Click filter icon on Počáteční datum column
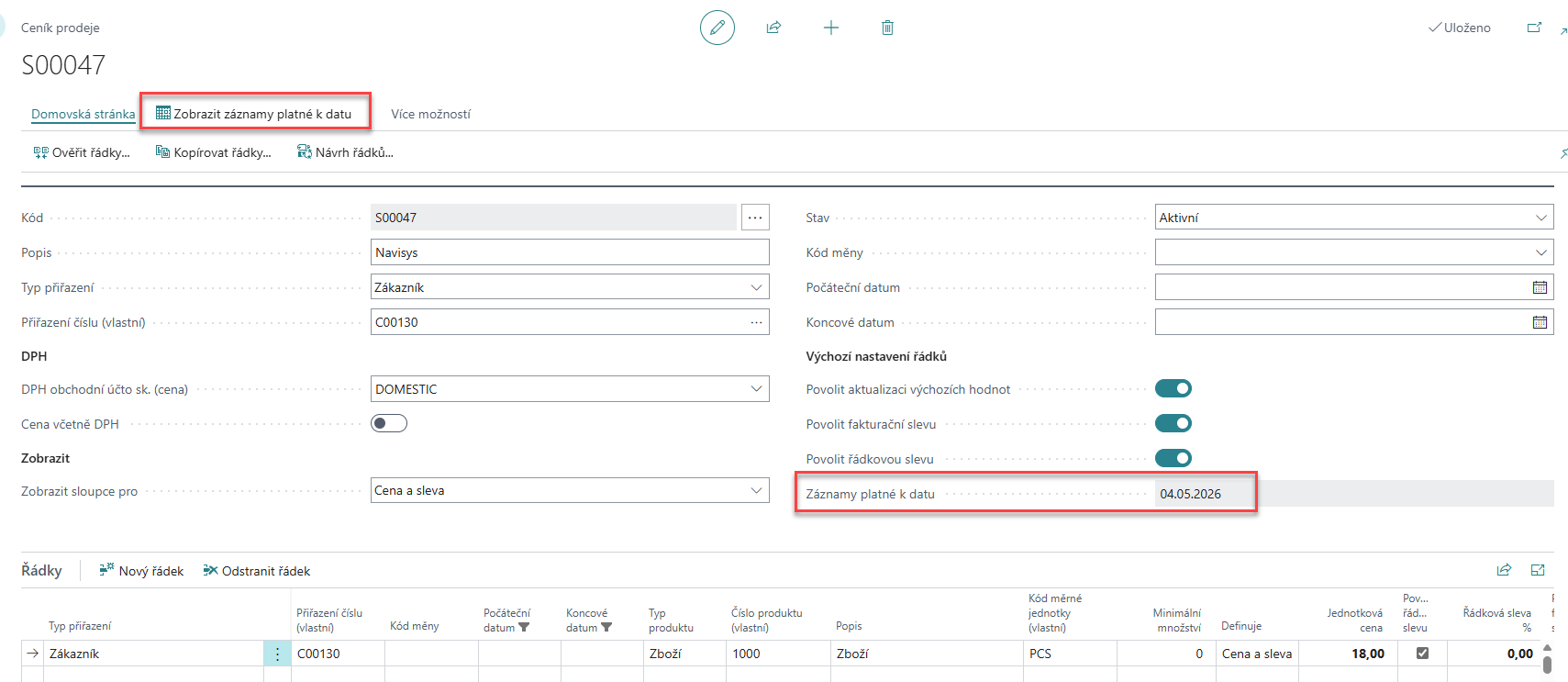 point(524,628)
